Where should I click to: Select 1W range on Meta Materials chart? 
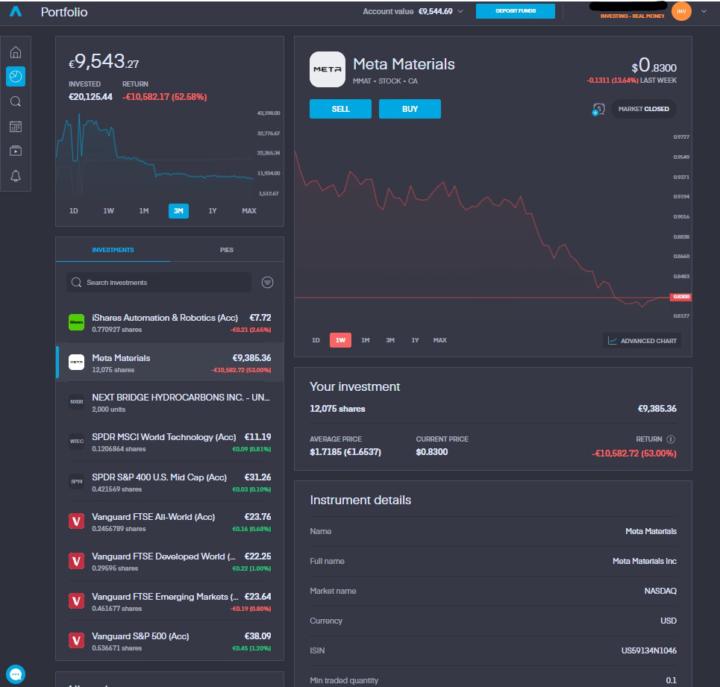point(340,340)
